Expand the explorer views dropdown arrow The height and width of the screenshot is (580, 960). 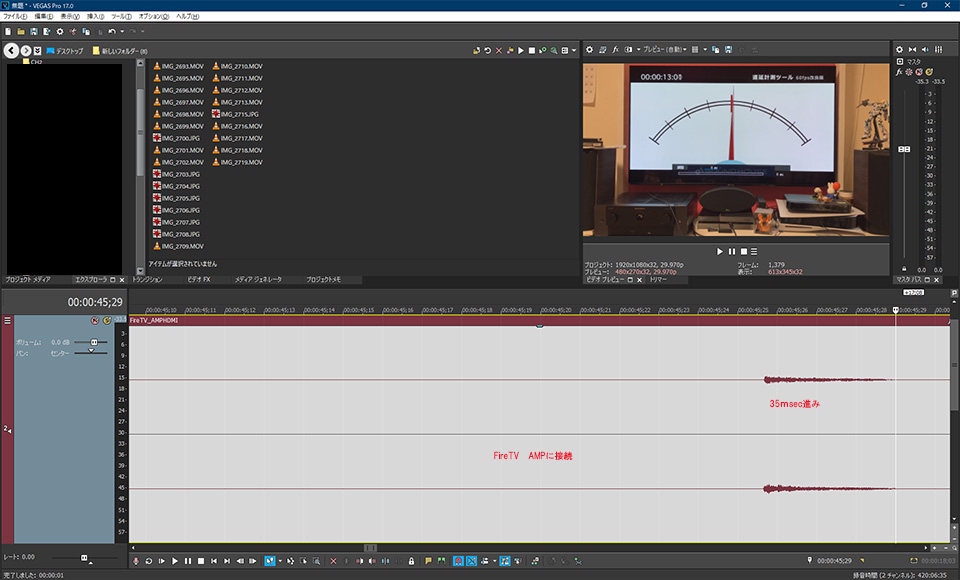click(x=575, y=50)
